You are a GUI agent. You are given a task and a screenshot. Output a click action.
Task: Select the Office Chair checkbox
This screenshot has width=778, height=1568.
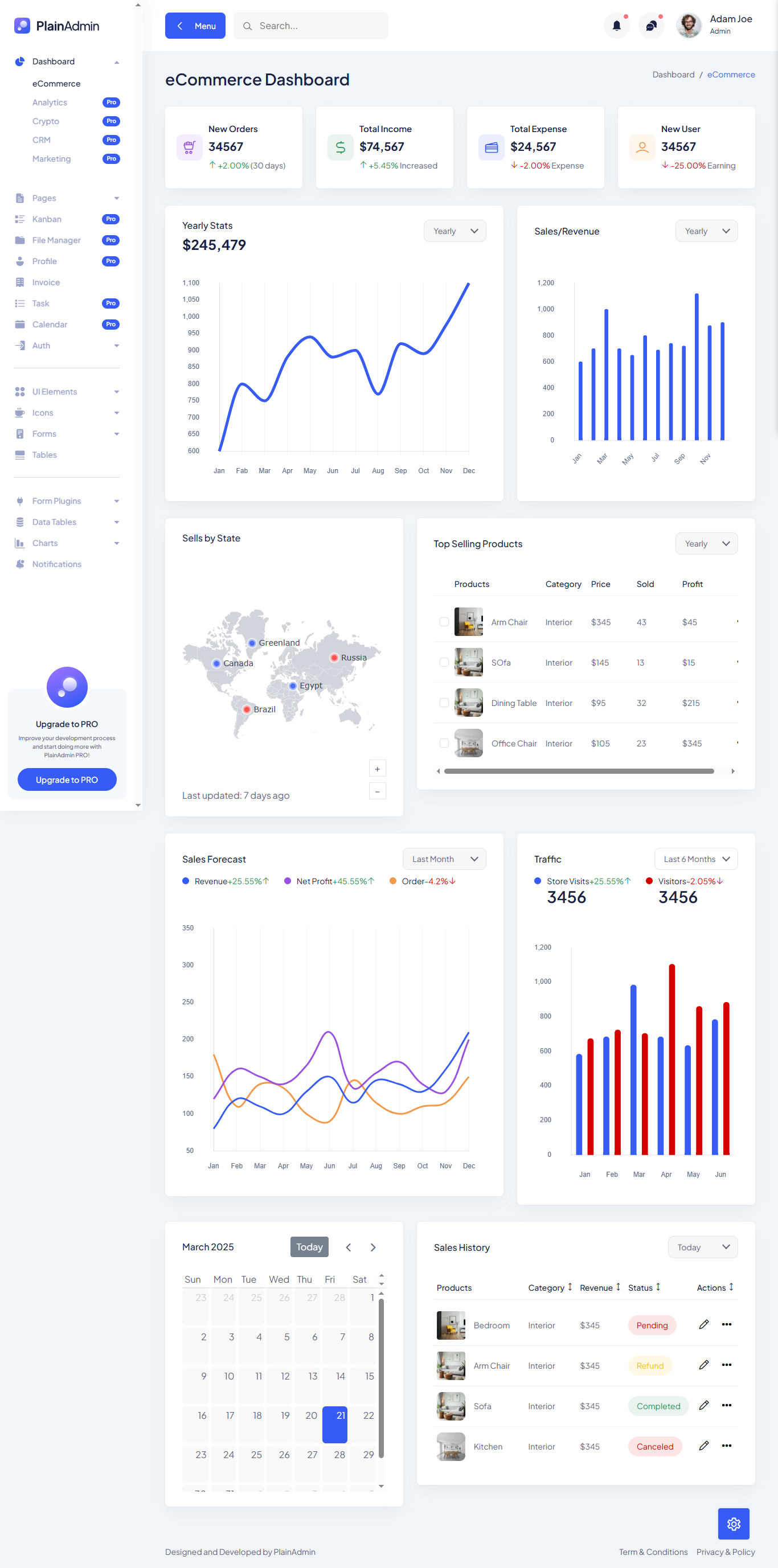click(444, 743)
